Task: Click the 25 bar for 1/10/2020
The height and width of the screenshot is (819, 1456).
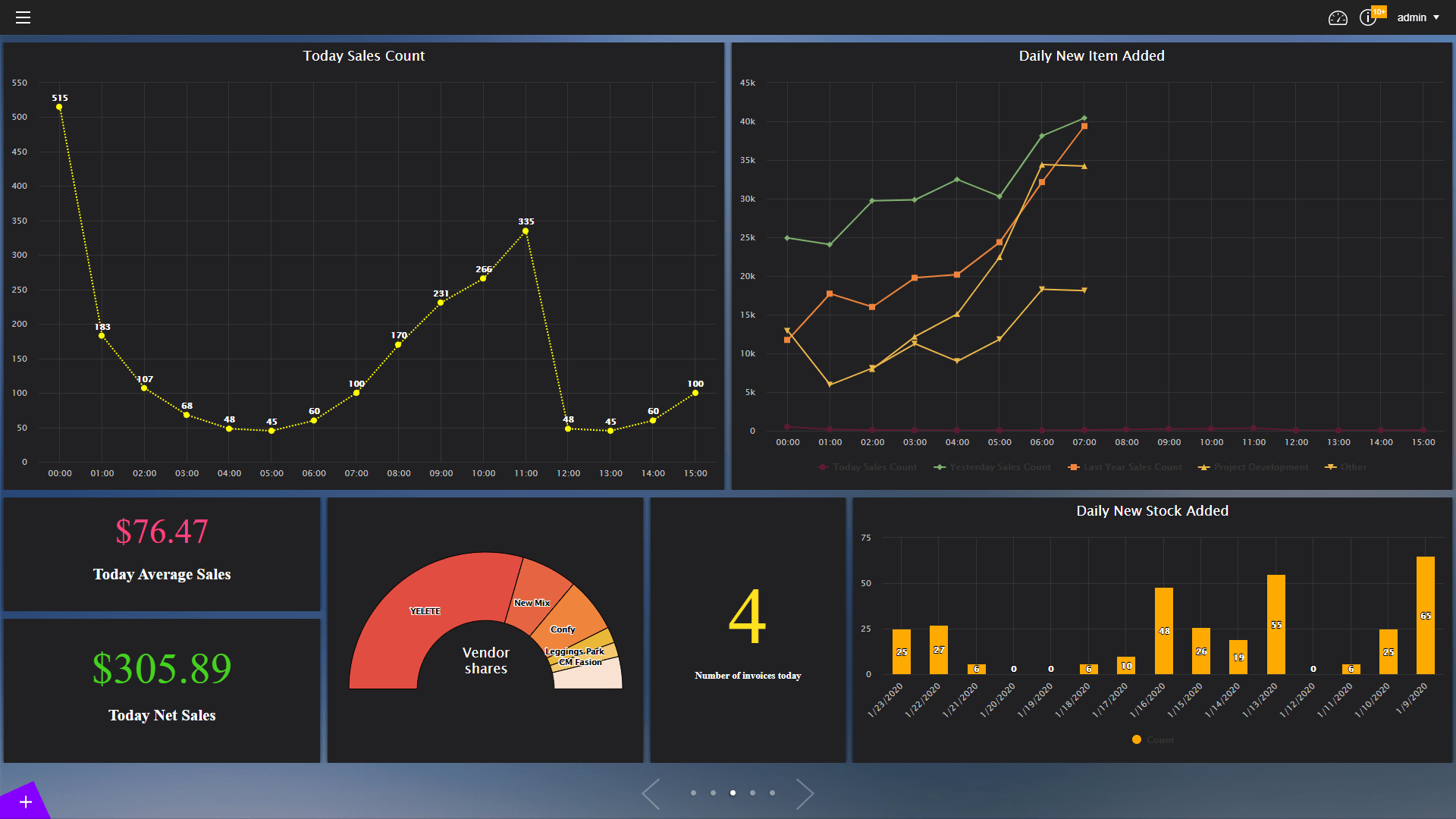Action: point(1389,651)
